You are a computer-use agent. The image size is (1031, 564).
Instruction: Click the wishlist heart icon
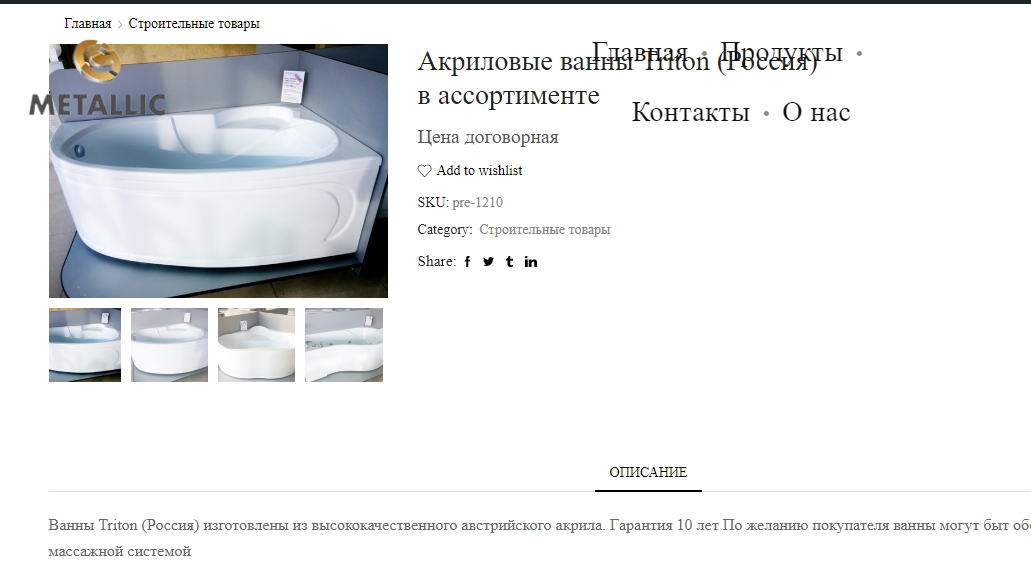click(x=425, y=171)
